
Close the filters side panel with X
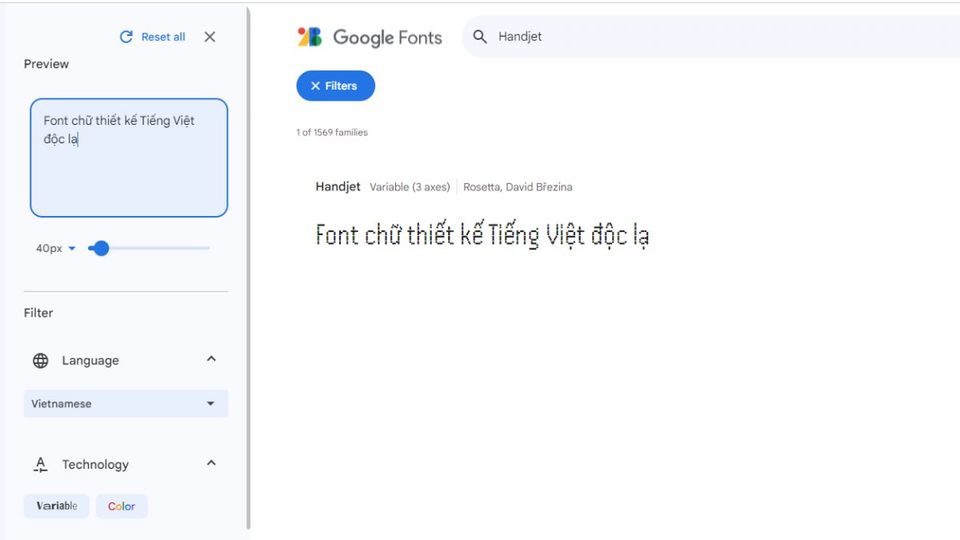pyautogui.click(x=210, y=37)
